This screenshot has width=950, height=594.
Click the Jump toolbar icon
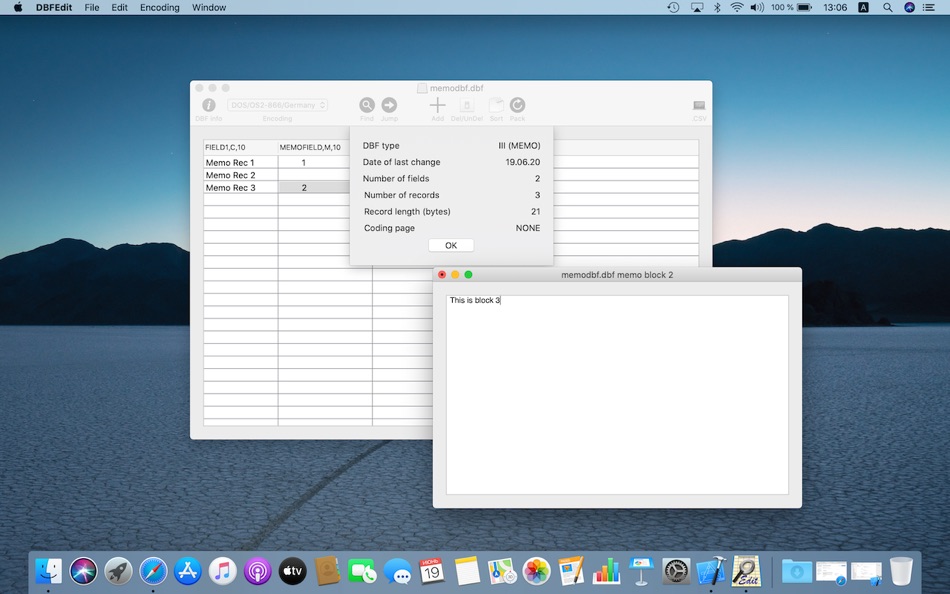pos(389,104)
